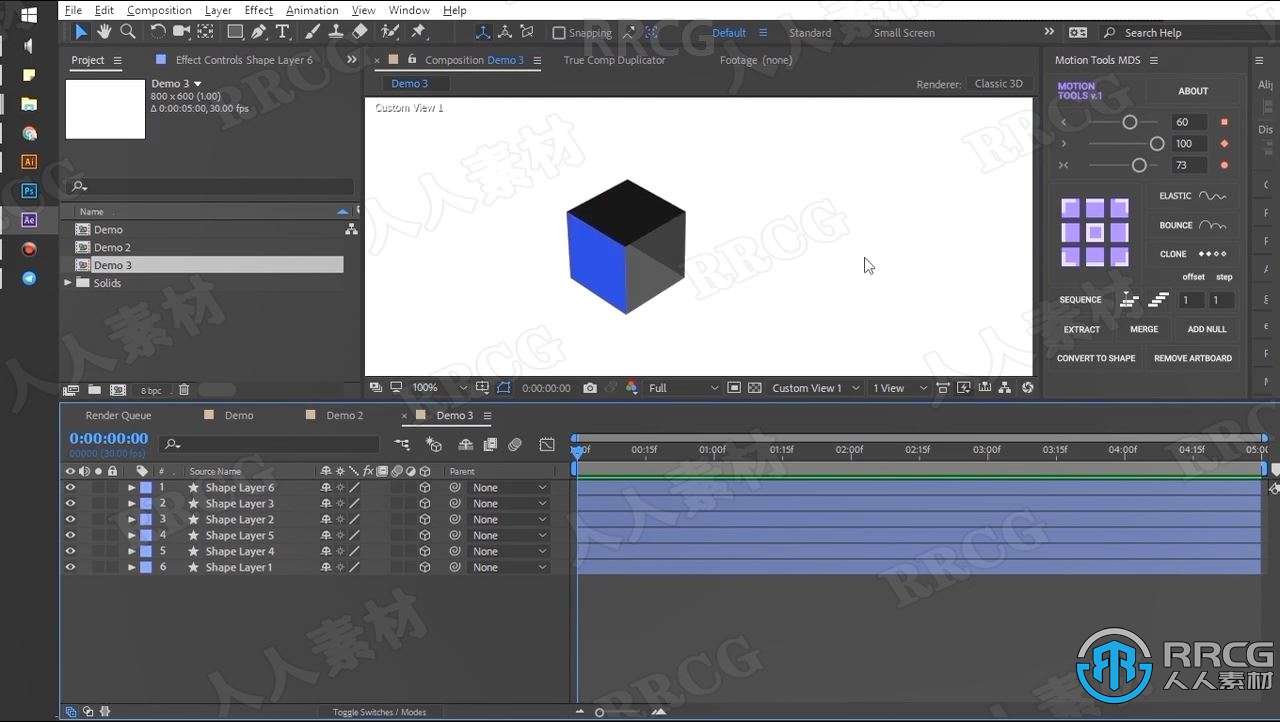Adjust the Motion Tools slider valued 60
1280x722 pixels.
click(1129, 122)
